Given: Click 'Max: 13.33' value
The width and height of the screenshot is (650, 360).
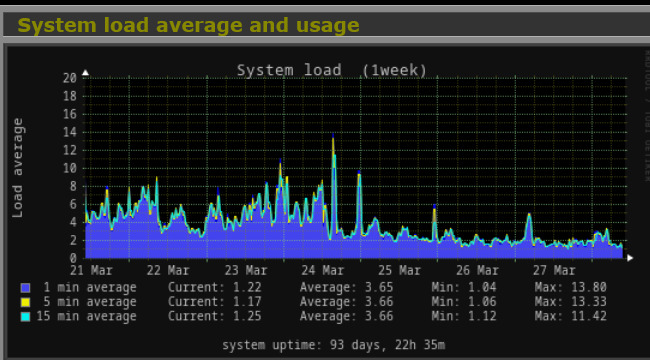Looking at the screenshot, I should 570,302.
